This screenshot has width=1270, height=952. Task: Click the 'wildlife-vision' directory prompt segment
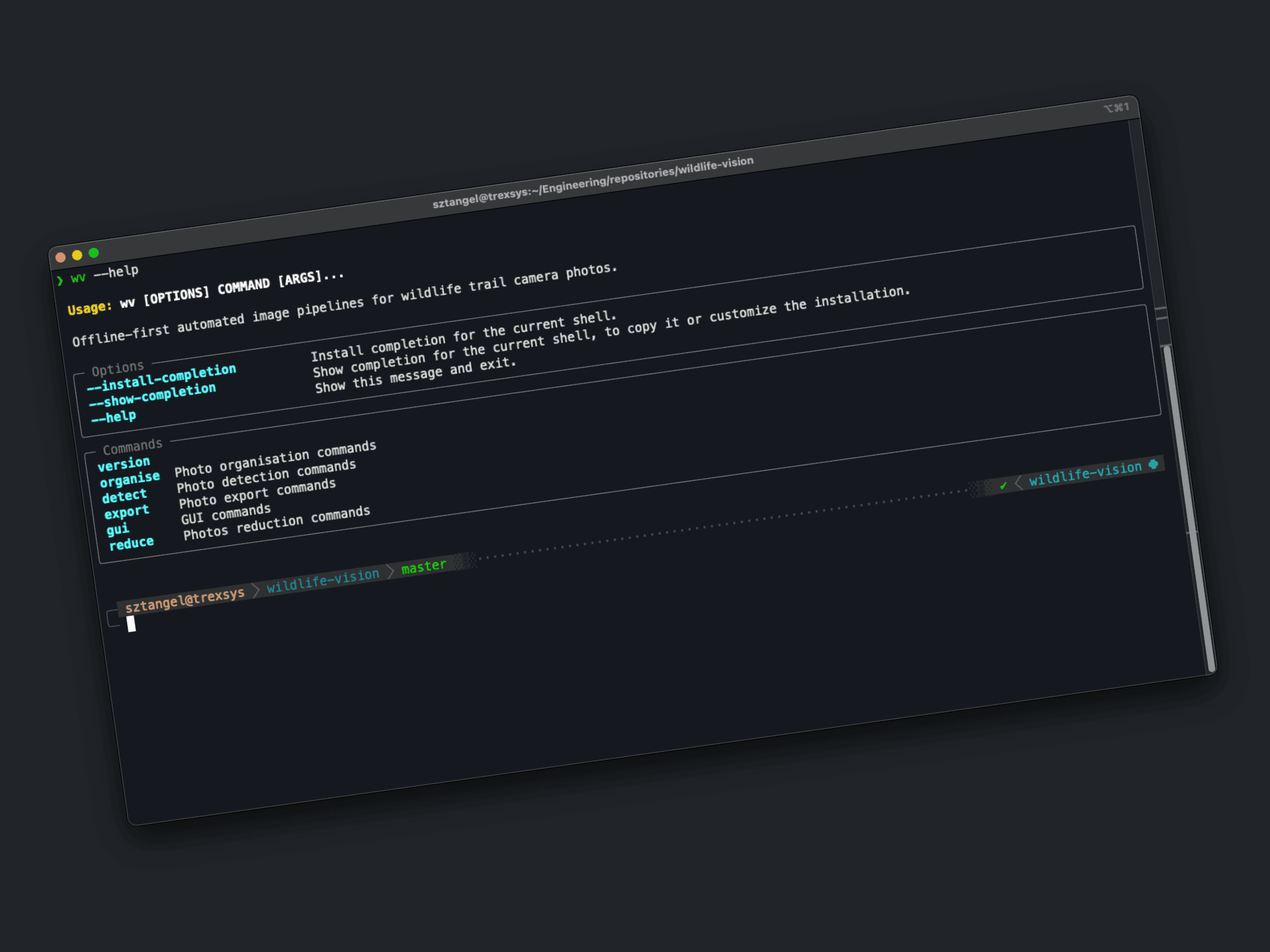(x=323, y=580)
